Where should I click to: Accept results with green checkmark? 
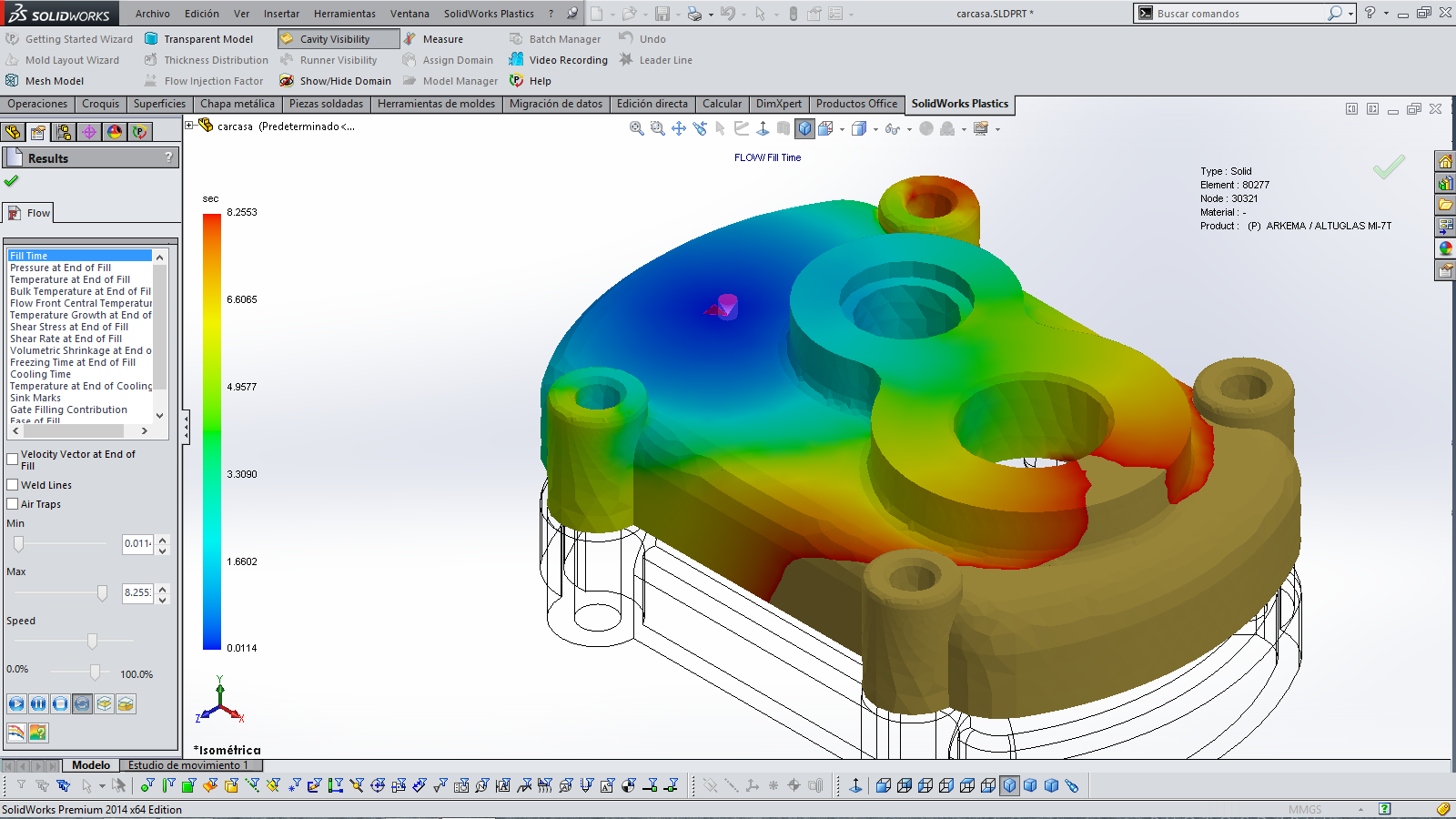(x=11, y=181)
